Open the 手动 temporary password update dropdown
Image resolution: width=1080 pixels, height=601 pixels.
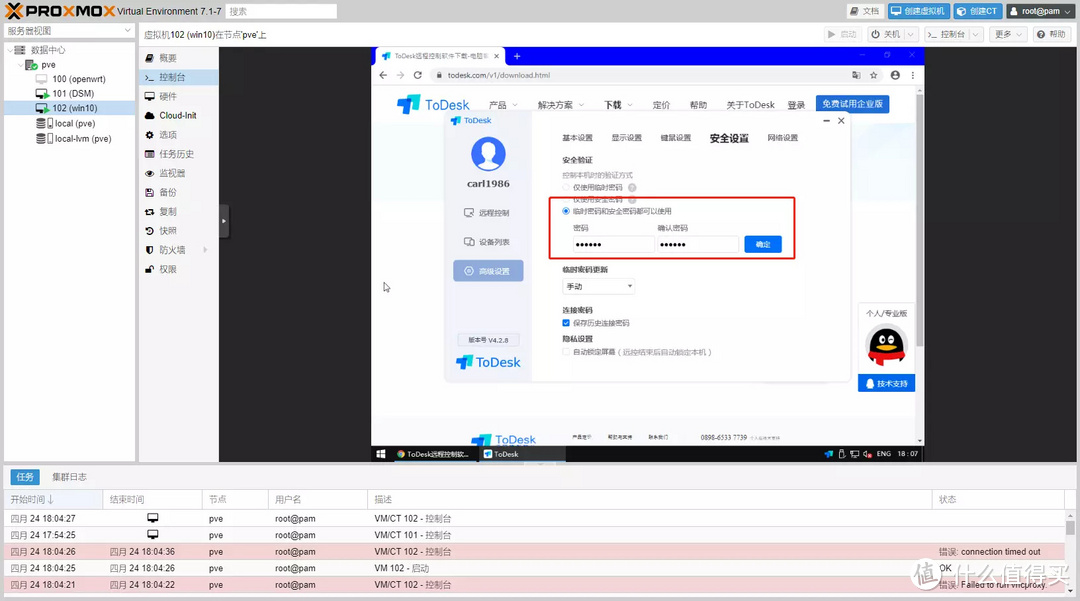point(598,286)
